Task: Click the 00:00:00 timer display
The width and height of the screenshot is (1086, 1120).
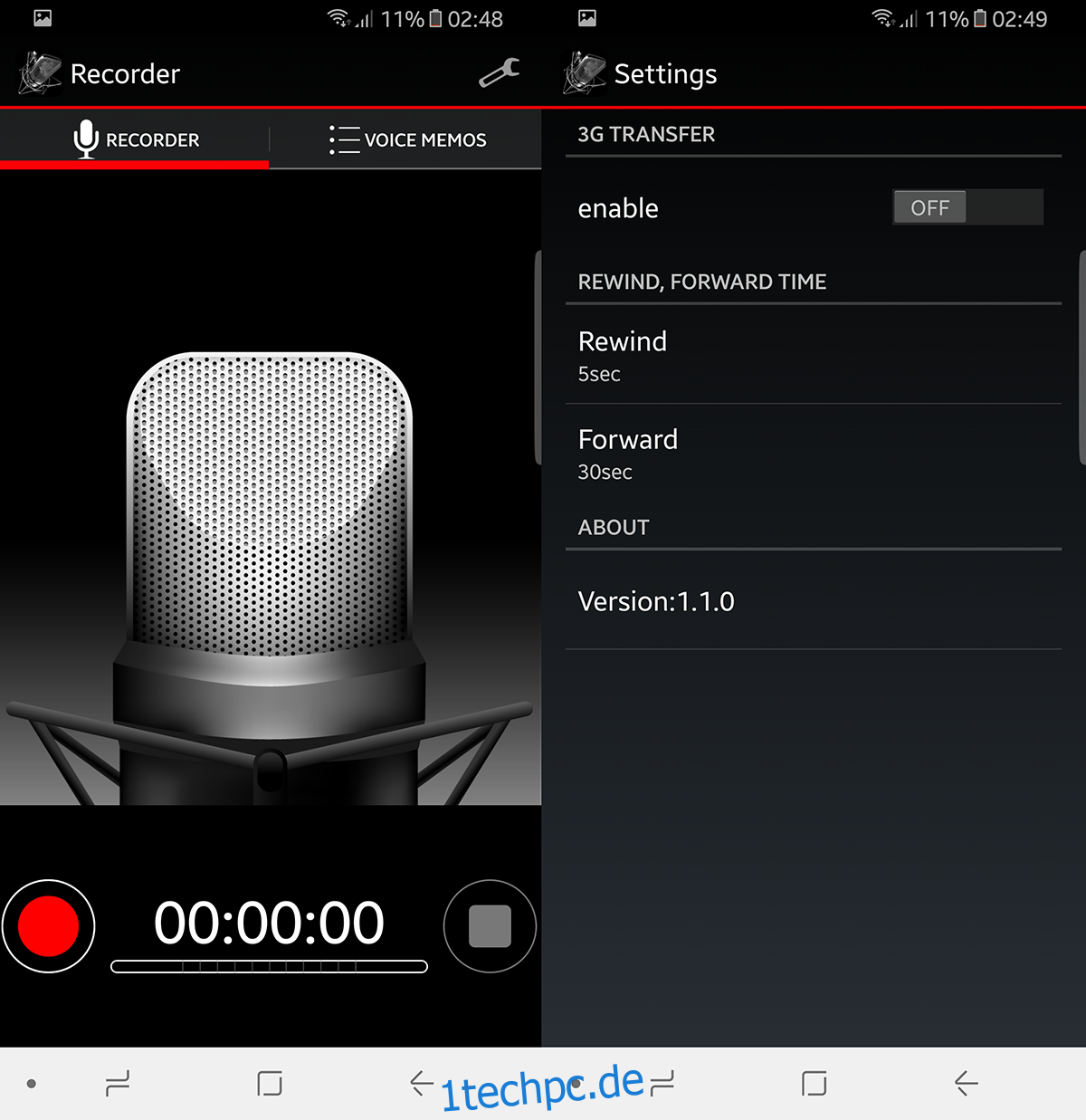Action: 269,923
